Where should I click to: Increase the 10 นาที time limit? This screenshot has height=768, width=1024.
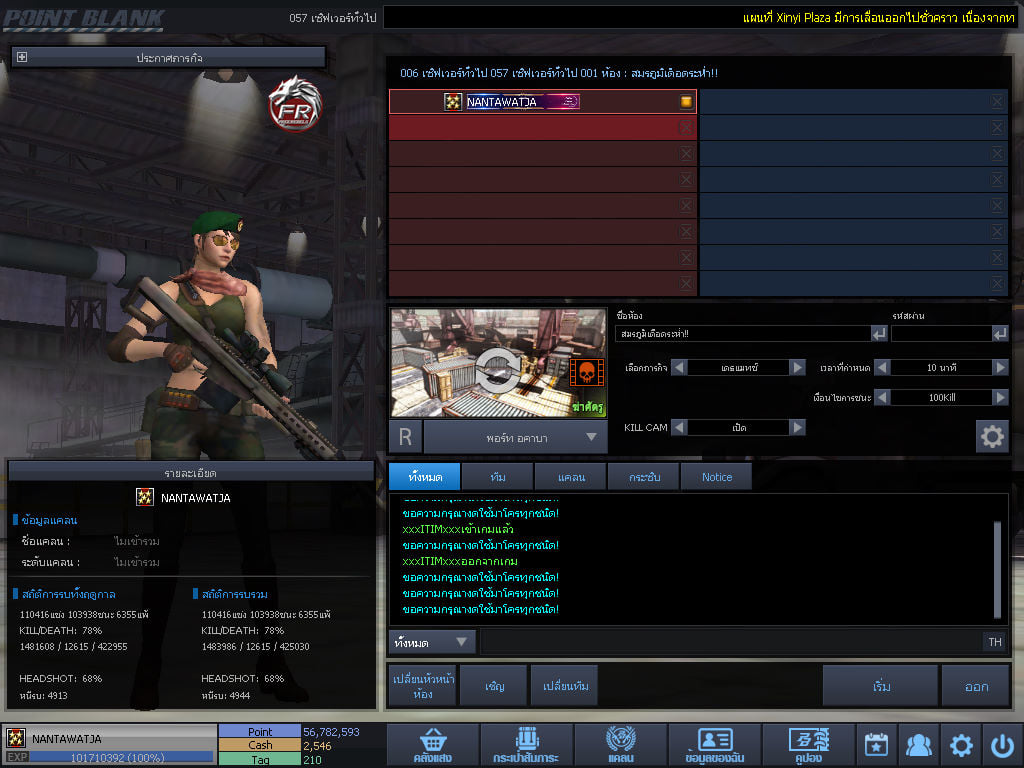1000,368
